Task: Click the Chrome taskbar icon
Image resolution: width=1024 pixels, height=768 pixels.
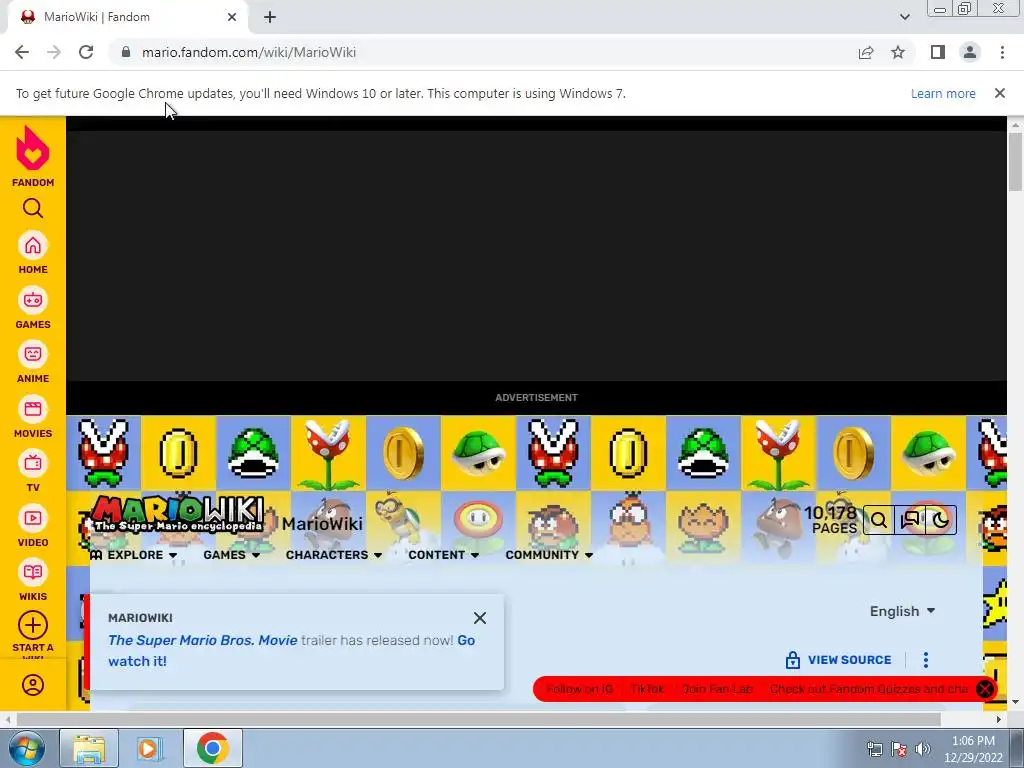Action: [212, 748]
